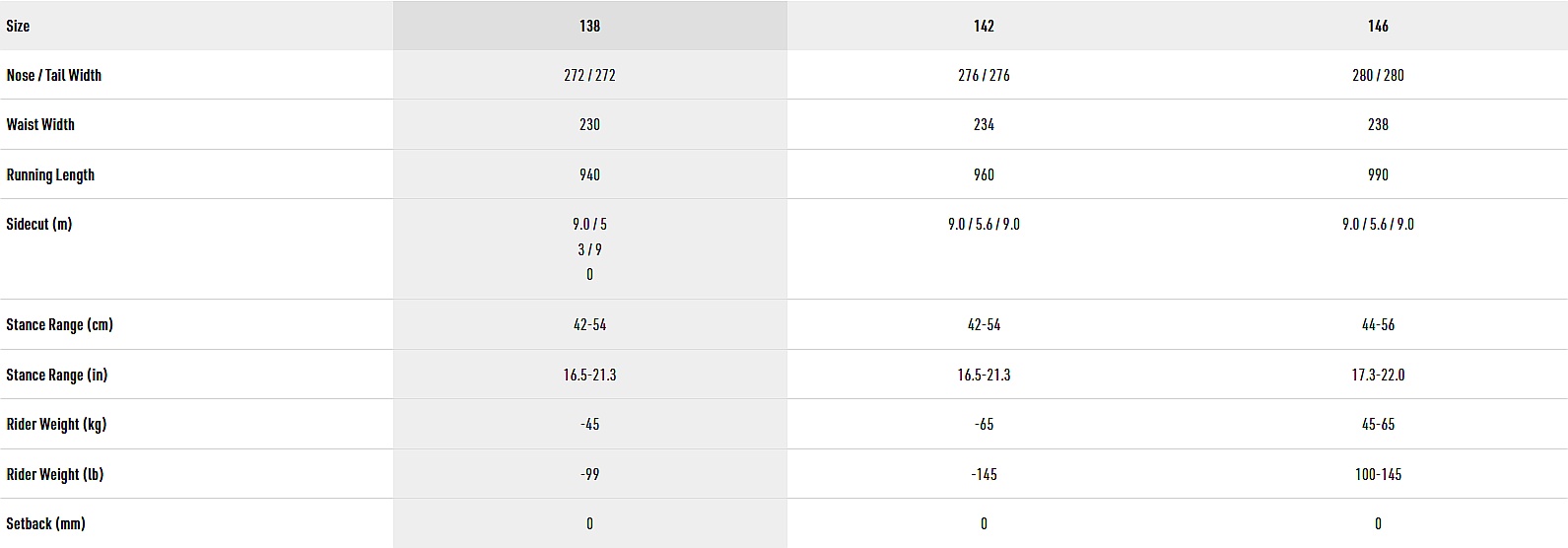This screenshot has height=548, width=1568.
Task: Click the 234 waist width value
Action: pyautogui.click(x=984, y=124)
